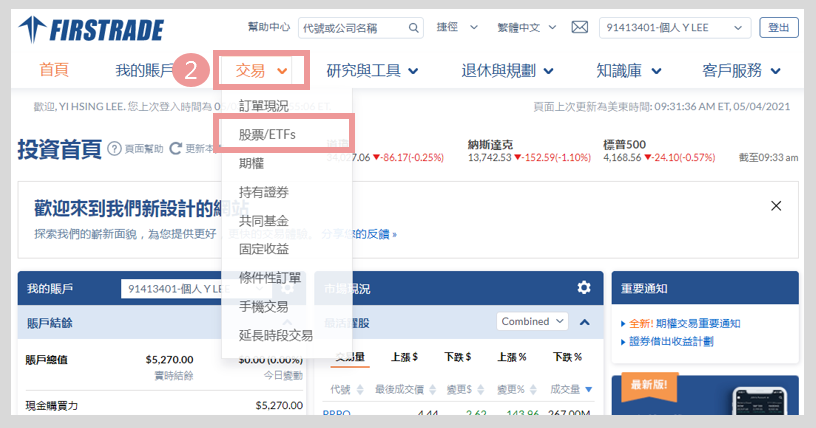The height and width of the screenshot is (428, 816).
Task: Click the 標普500 index quote
Action: (x=659, y=151)
